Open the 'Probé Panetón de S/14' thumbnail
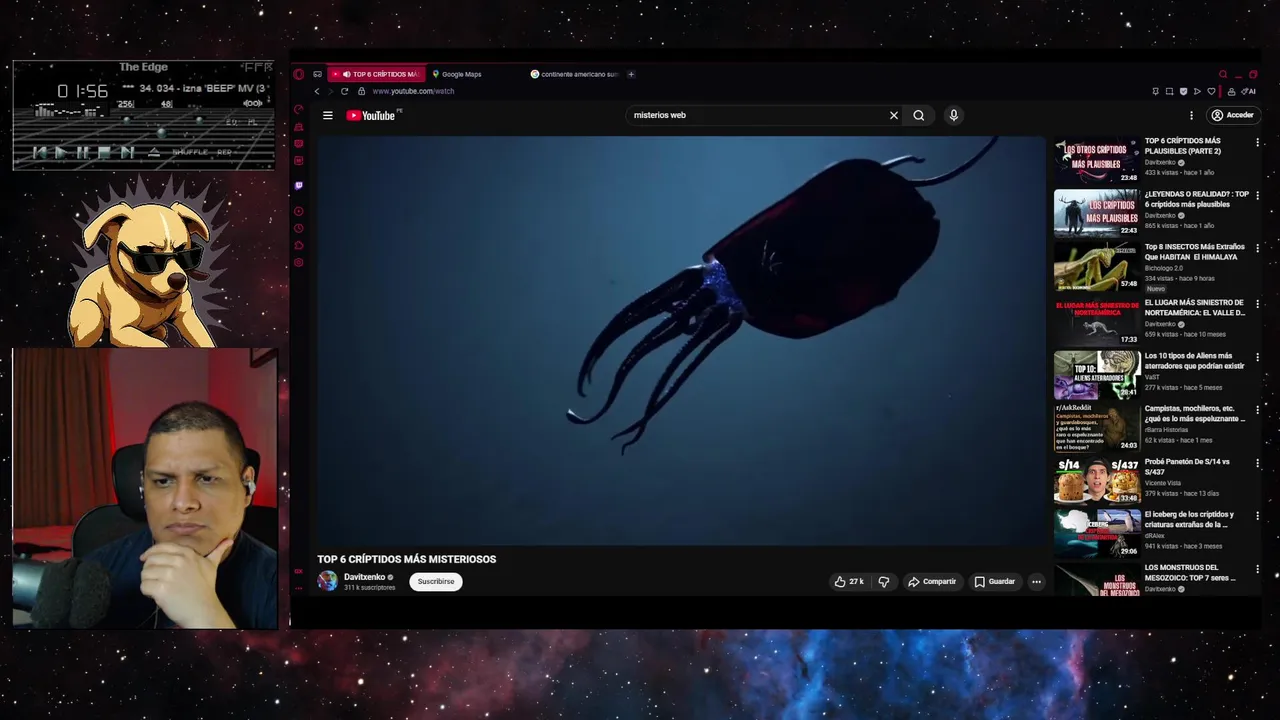 [x=1097, y=480]
